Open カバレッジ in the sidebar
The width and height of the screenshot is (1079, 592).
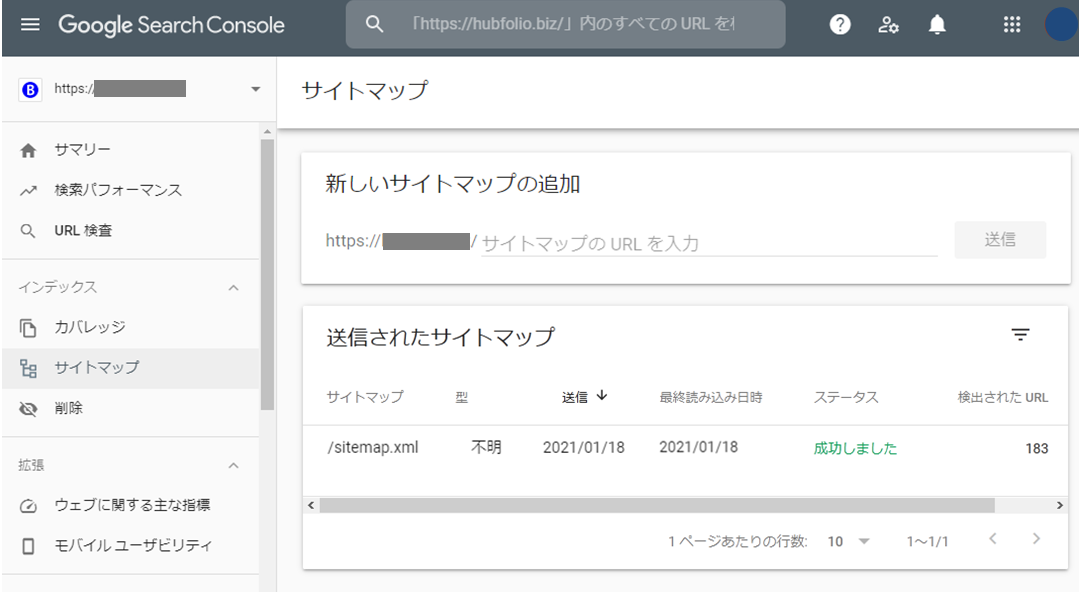pyautogui.click(x=131, y=328)
